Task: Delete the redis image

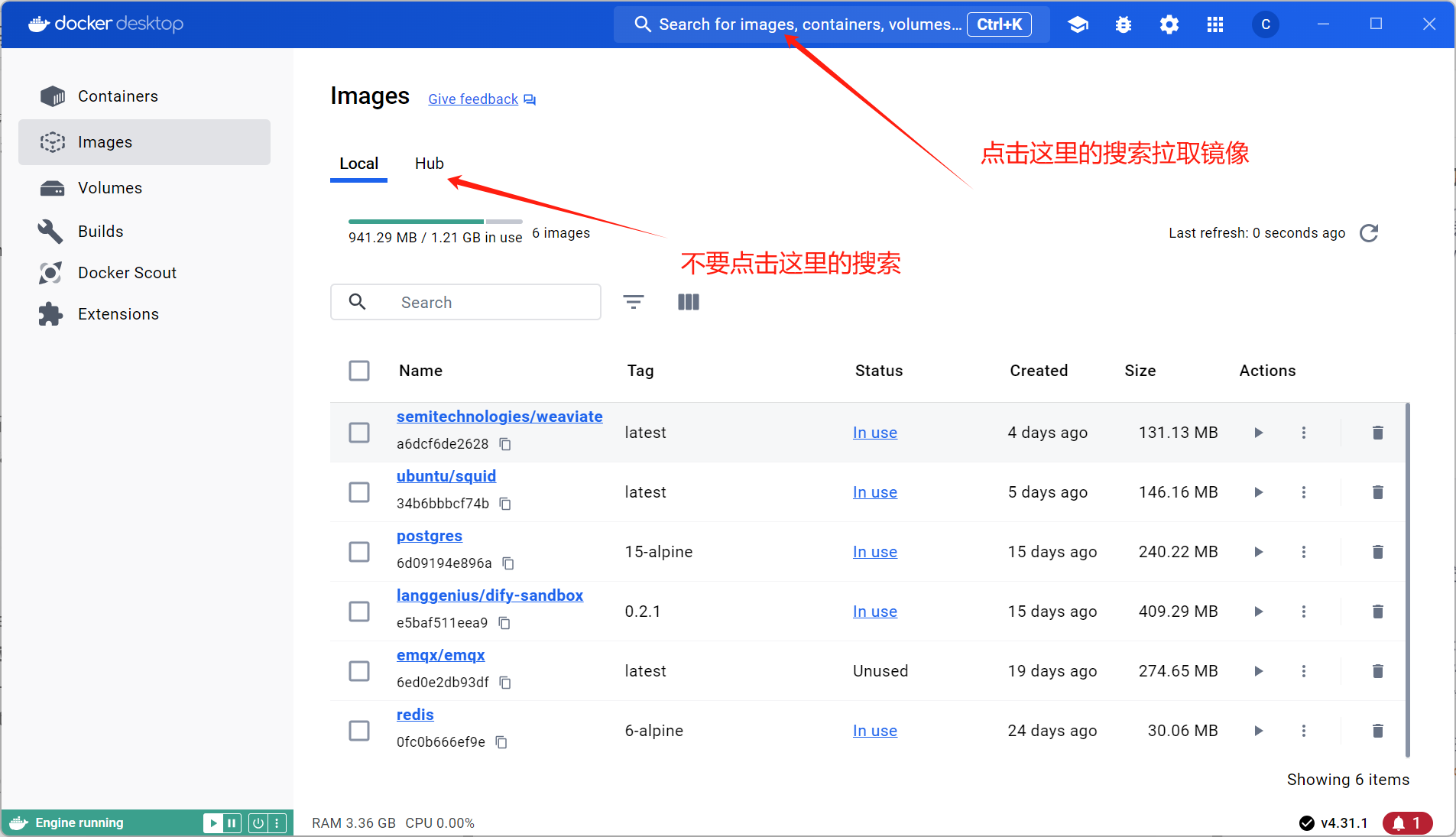Action: pyautogui.click(x=1378, y=731)
